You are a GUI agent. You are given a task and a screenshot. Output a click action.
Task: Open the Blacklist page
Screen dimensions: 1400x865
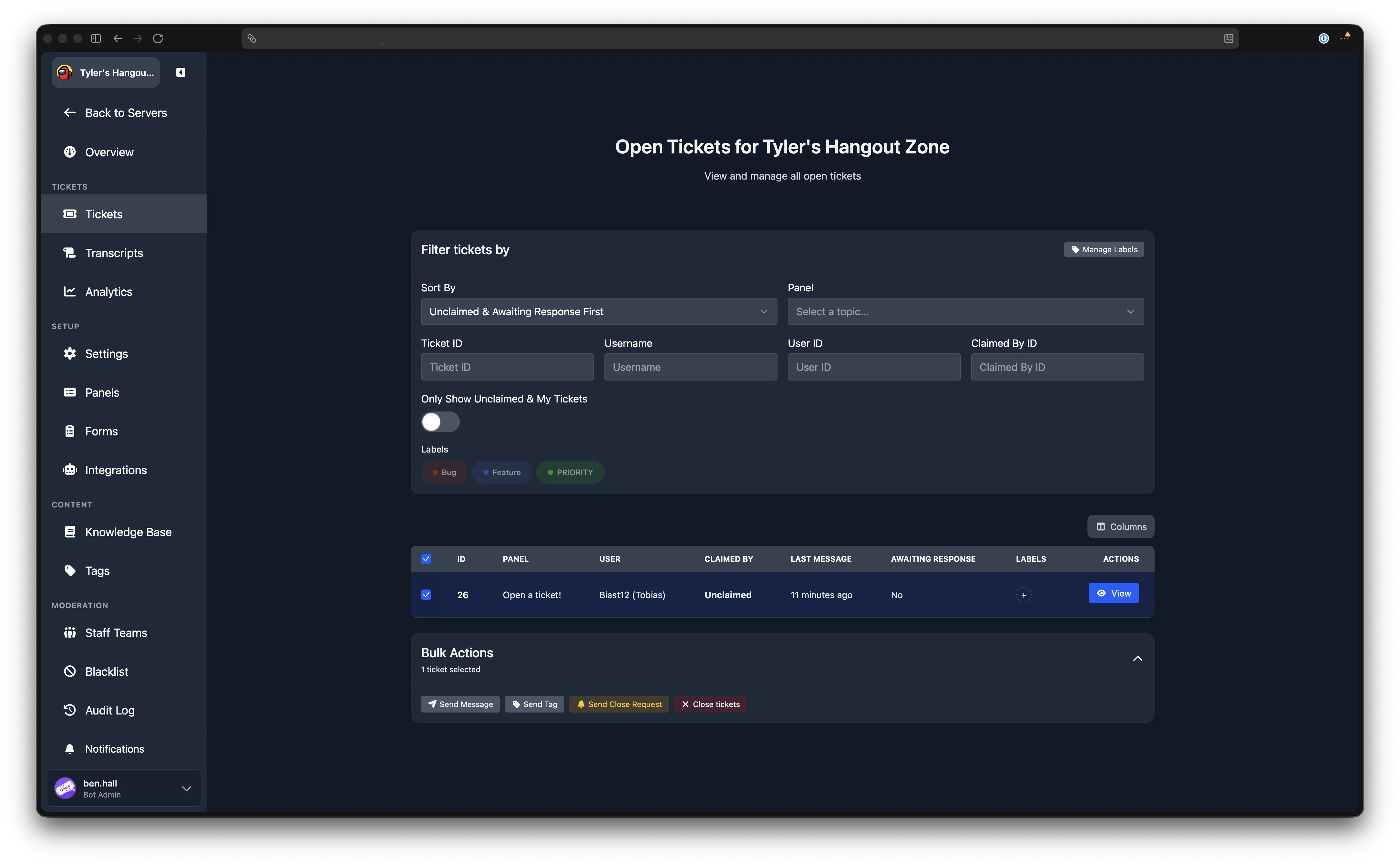[x=124, y=672]
